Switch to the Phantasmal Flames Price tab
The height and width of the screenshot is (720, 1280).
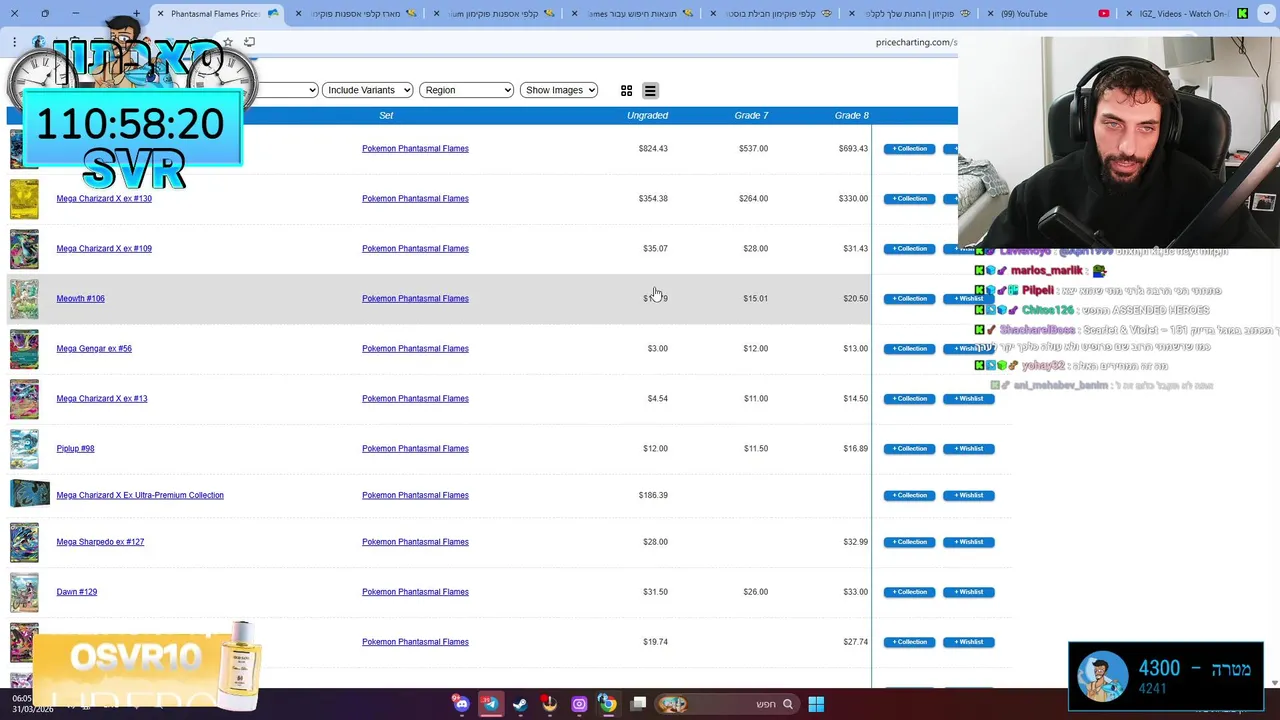click(215, 14)
